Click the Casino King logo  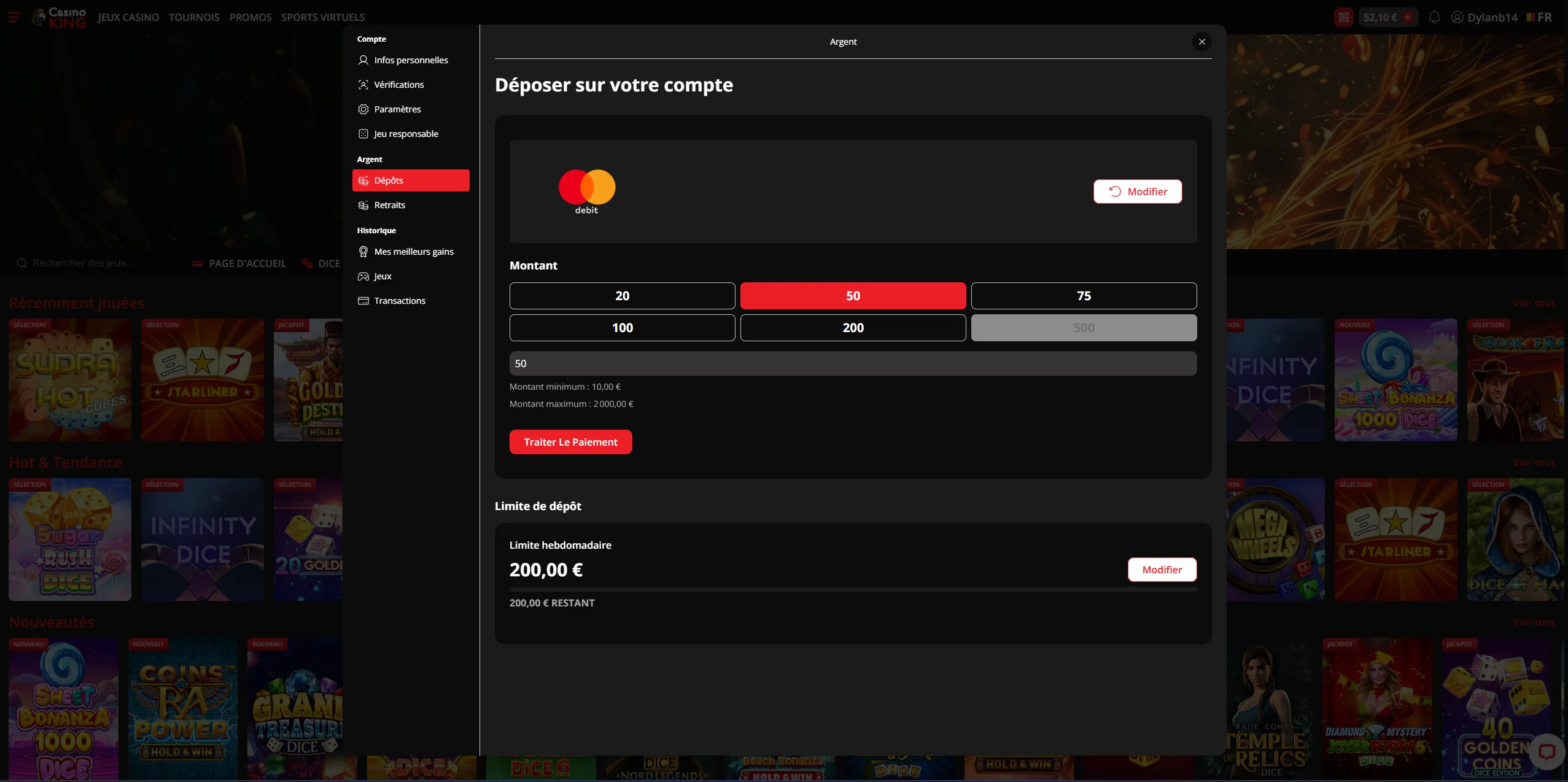point(60,17)
